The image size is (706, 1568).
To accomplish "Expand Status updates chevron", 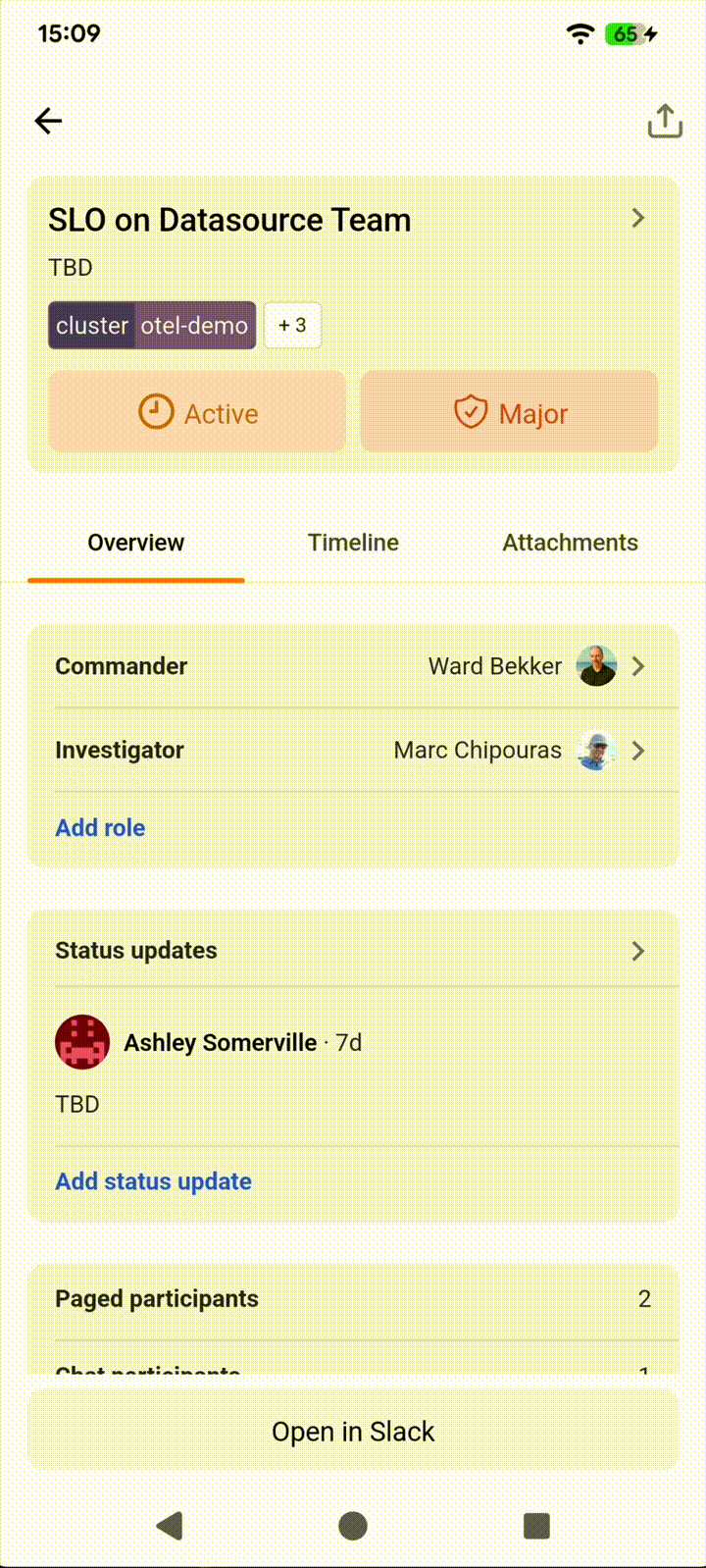I will tap(638, 951).
